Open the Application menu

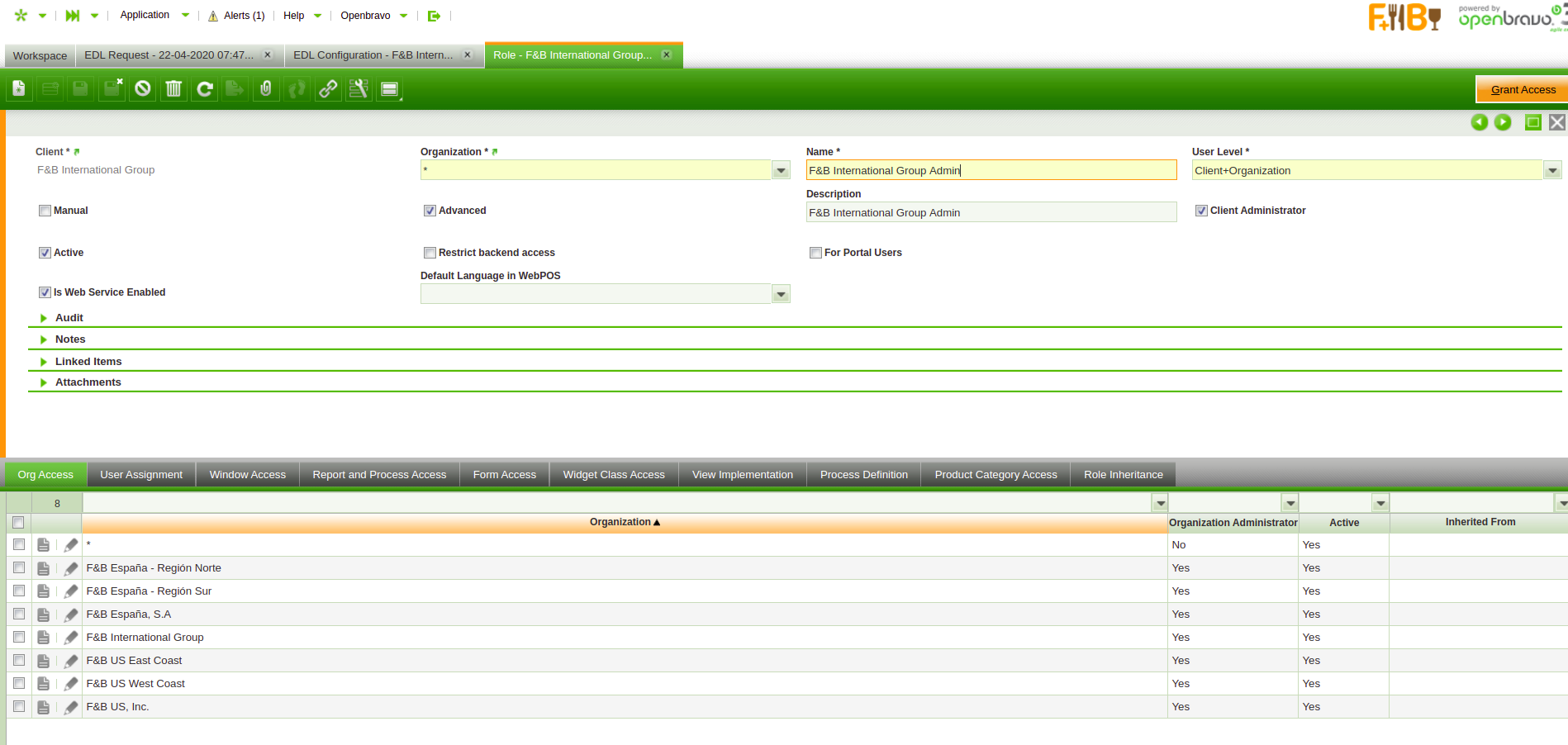154,16
